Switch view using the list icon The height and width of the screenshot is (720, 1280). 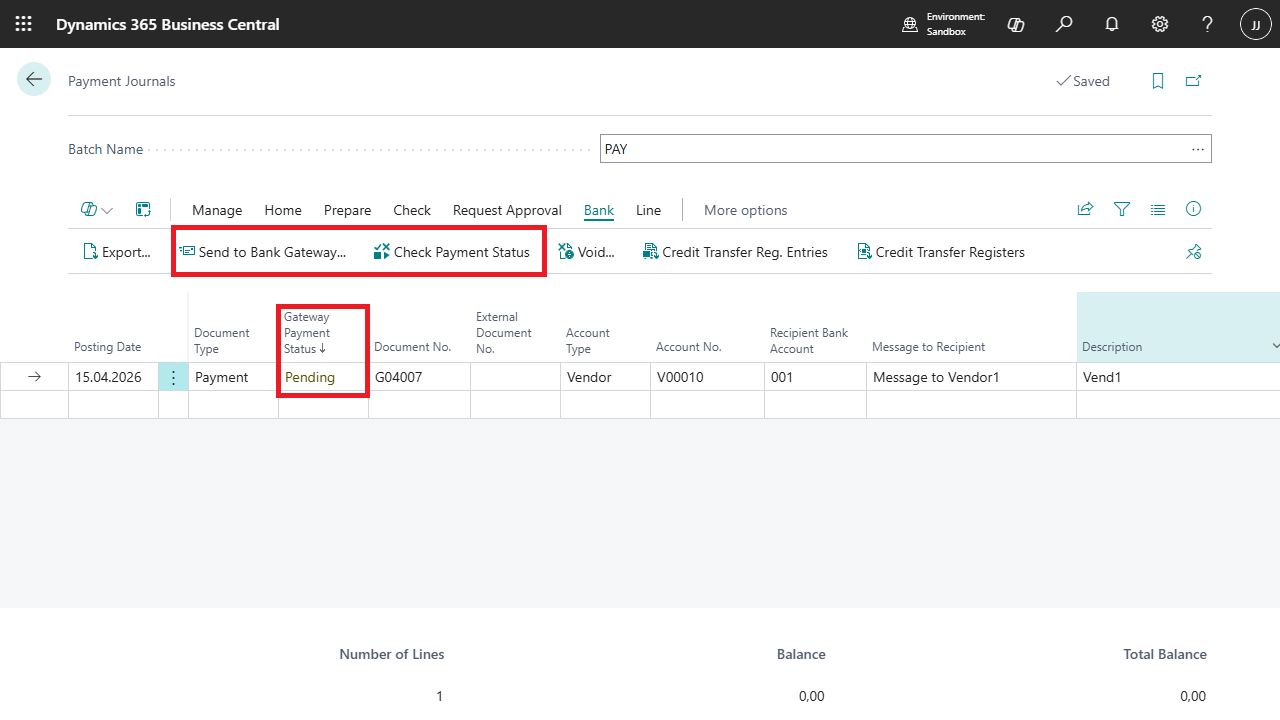tap(1157, 209)
